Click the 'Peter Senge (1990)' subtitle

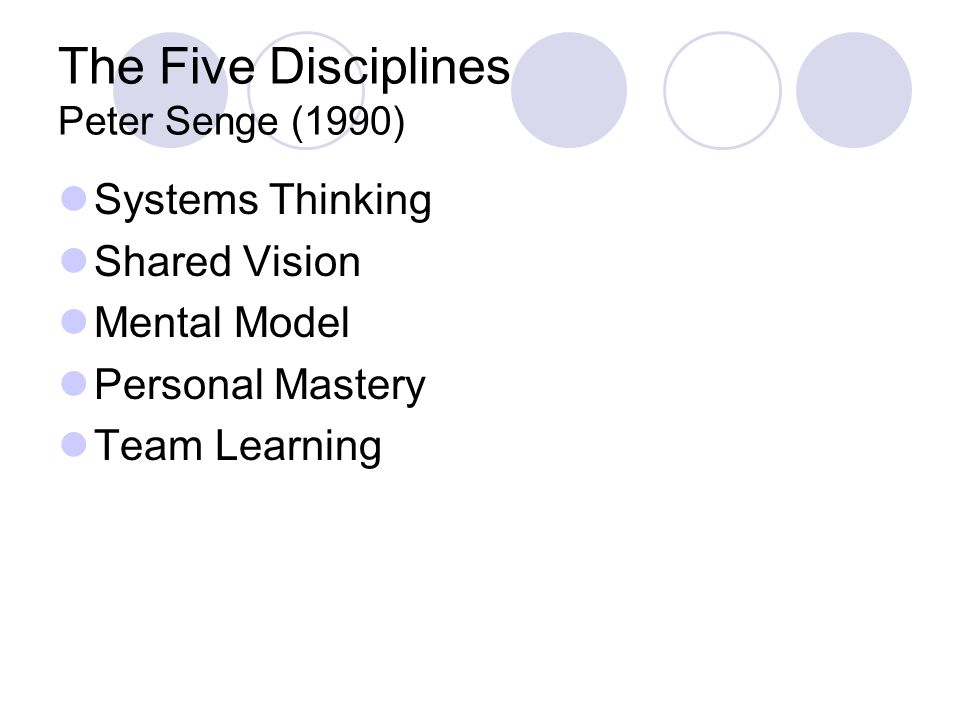[x=231, y=121]
